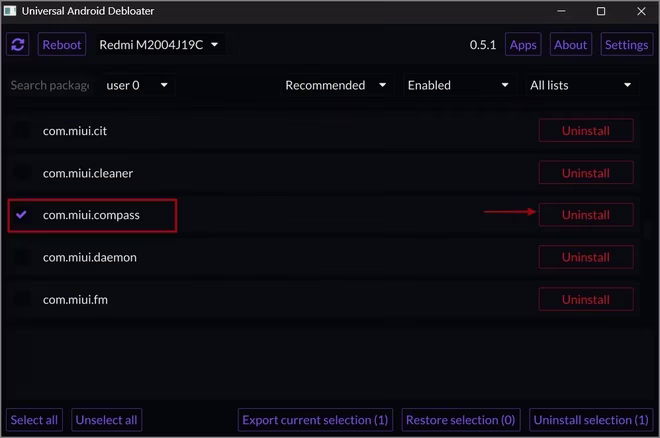
Task: Switch to the Apps view
Action: tap(523, 45)
